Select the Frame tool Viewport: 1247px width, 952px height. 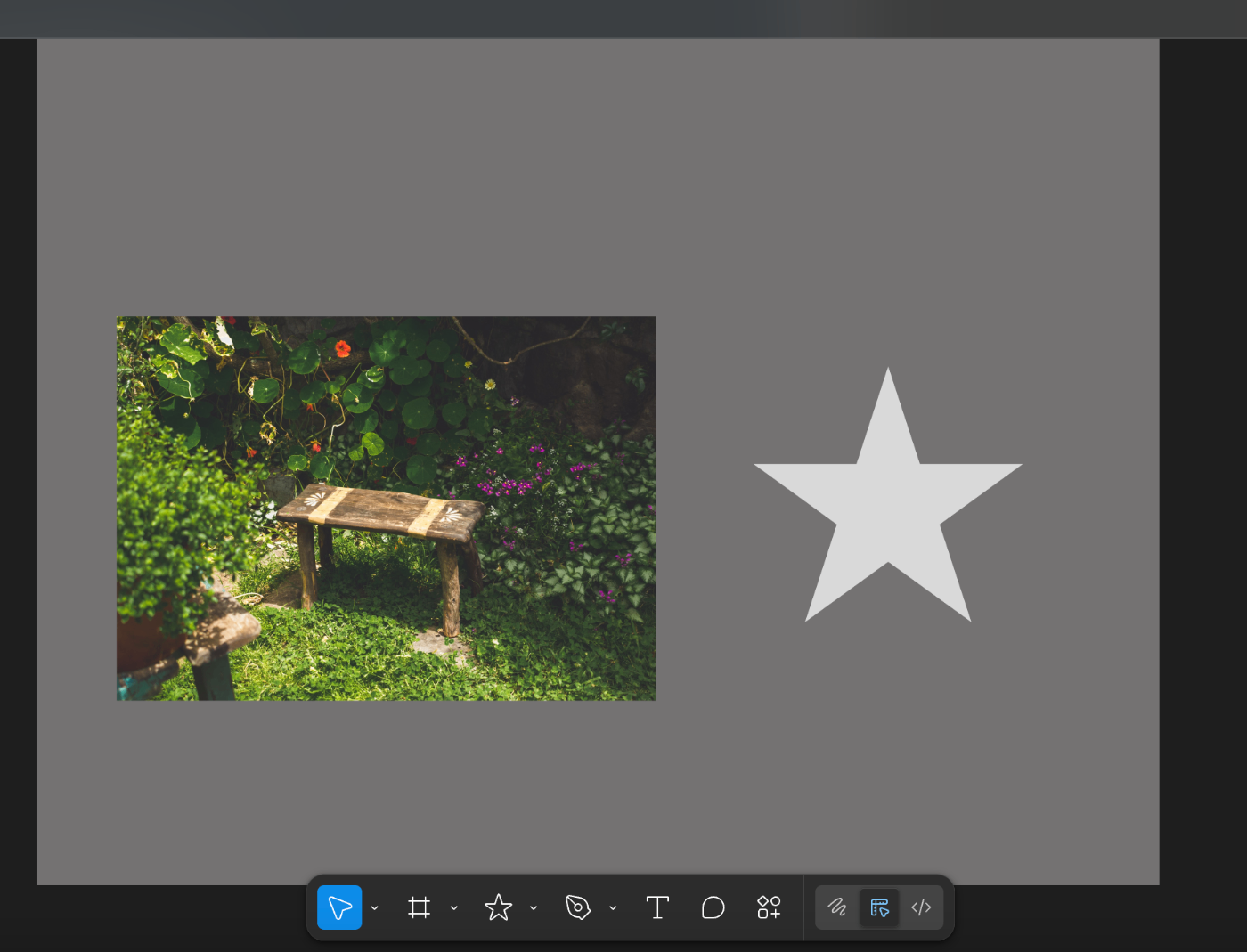click(x=419, y=907)
